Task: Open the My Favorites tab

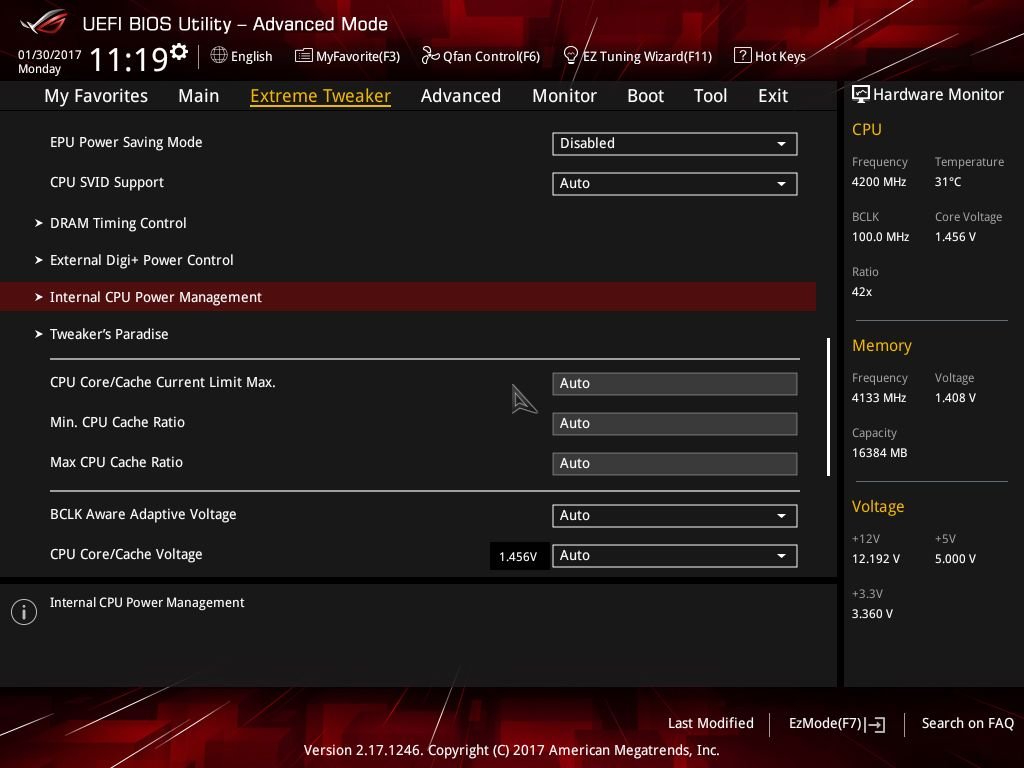Action: click(96, 96)
